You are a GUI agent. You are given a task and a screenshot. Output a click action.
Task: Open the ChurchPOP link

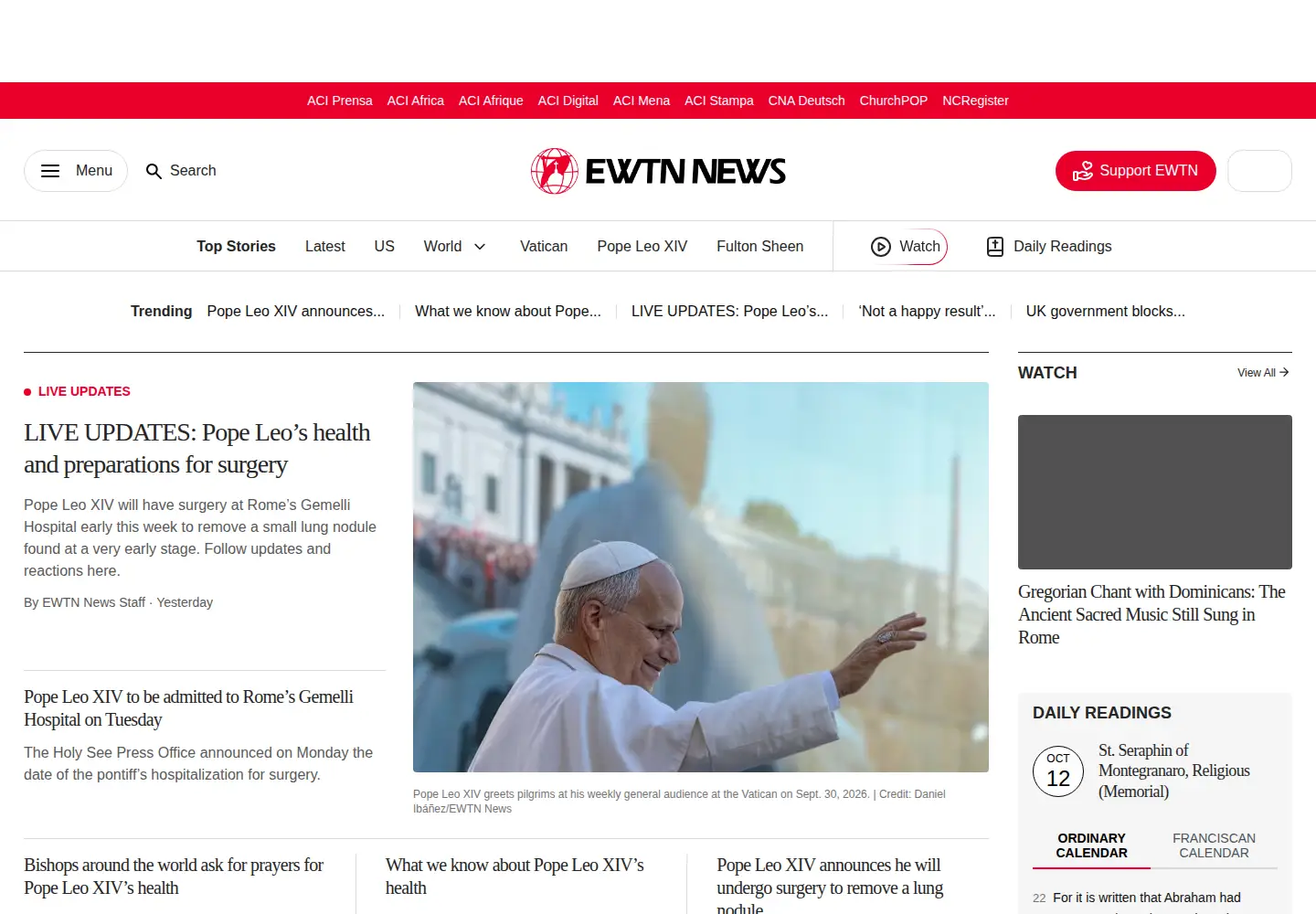tap(893, 101)
